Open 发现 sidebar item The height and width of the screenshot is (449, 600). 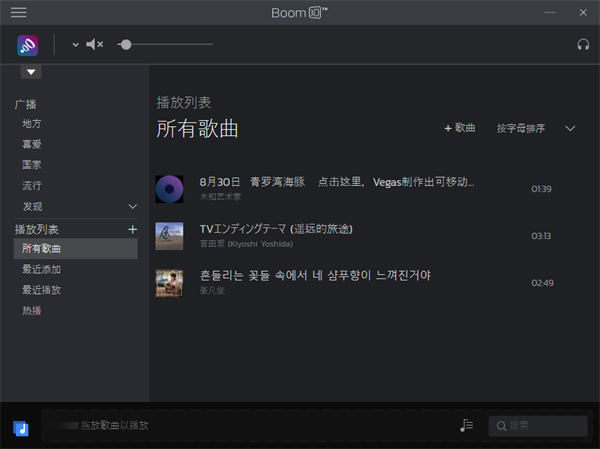33,206
